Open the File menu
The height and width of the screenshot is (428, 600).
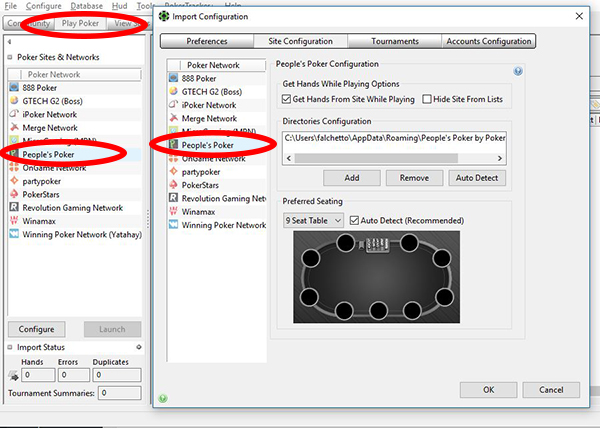click(11, 6)
